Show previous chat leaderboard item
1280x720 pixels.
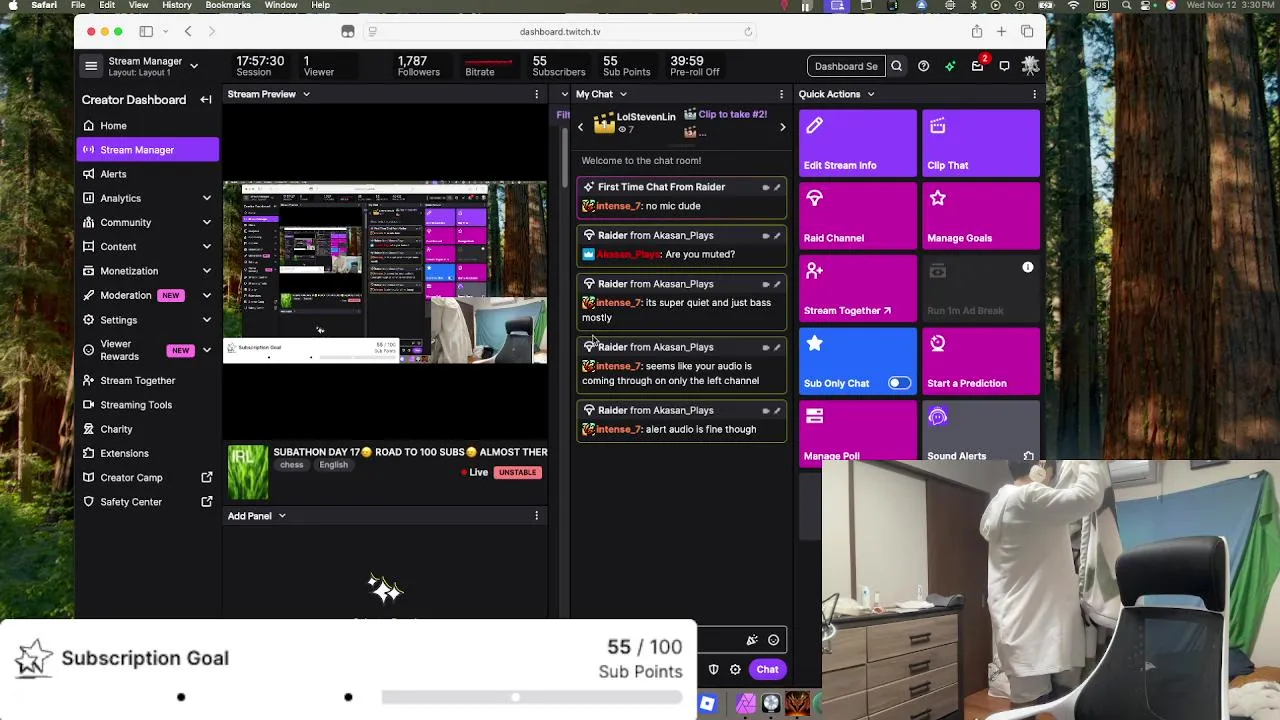coord(580,127)
